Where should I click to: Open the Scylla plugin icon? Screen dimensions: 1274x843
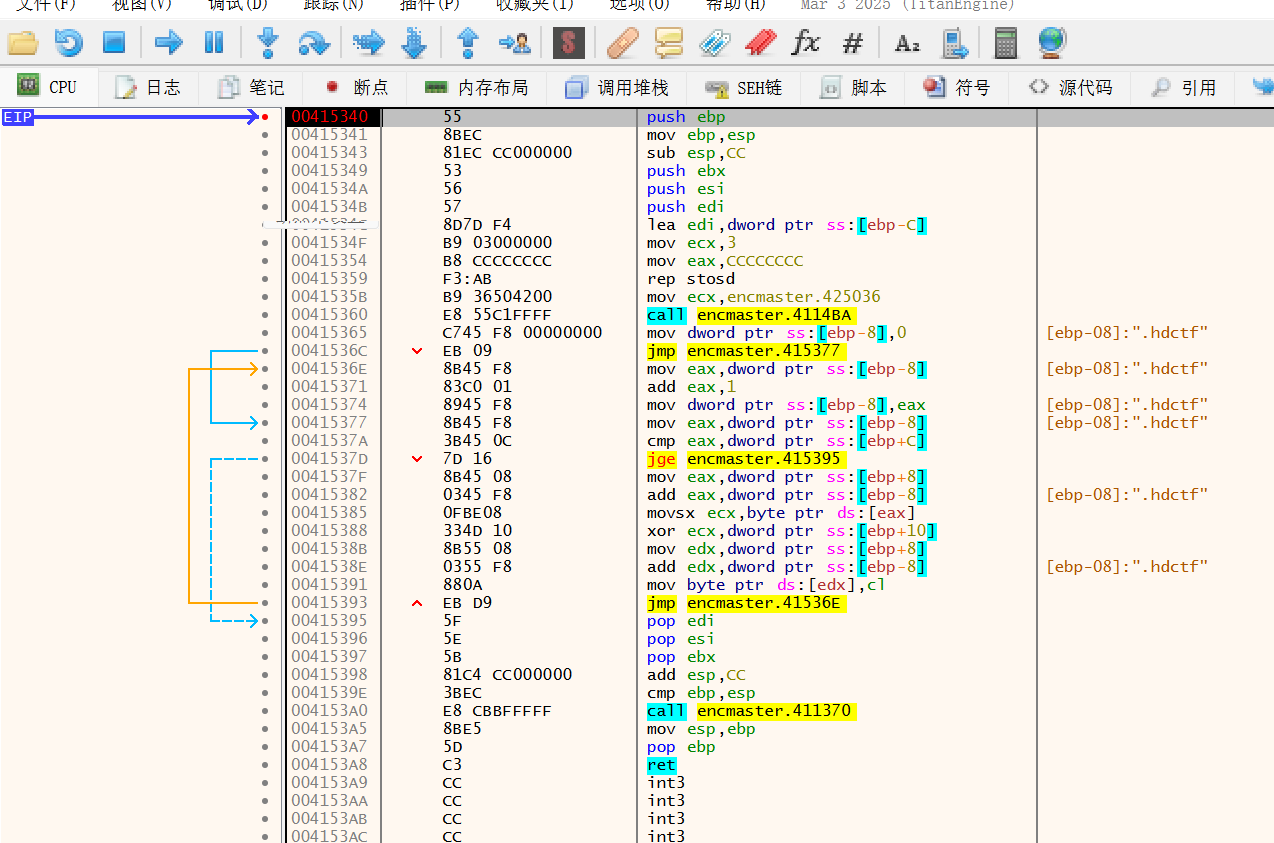pyautogui.click(x=568, y=42)
